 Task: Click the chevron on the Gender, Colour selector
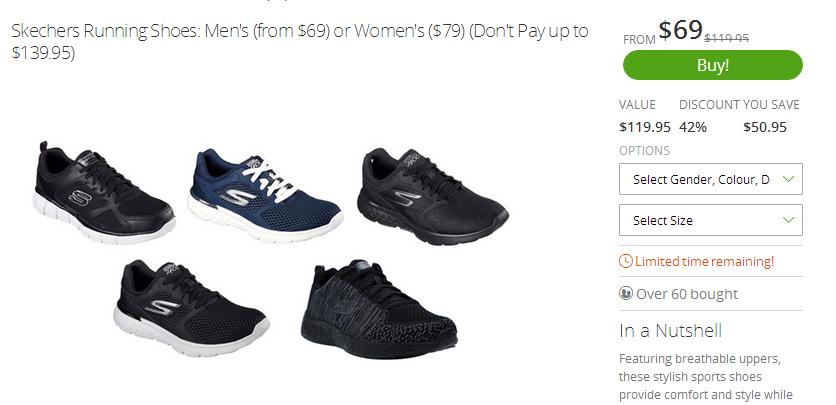788,179
